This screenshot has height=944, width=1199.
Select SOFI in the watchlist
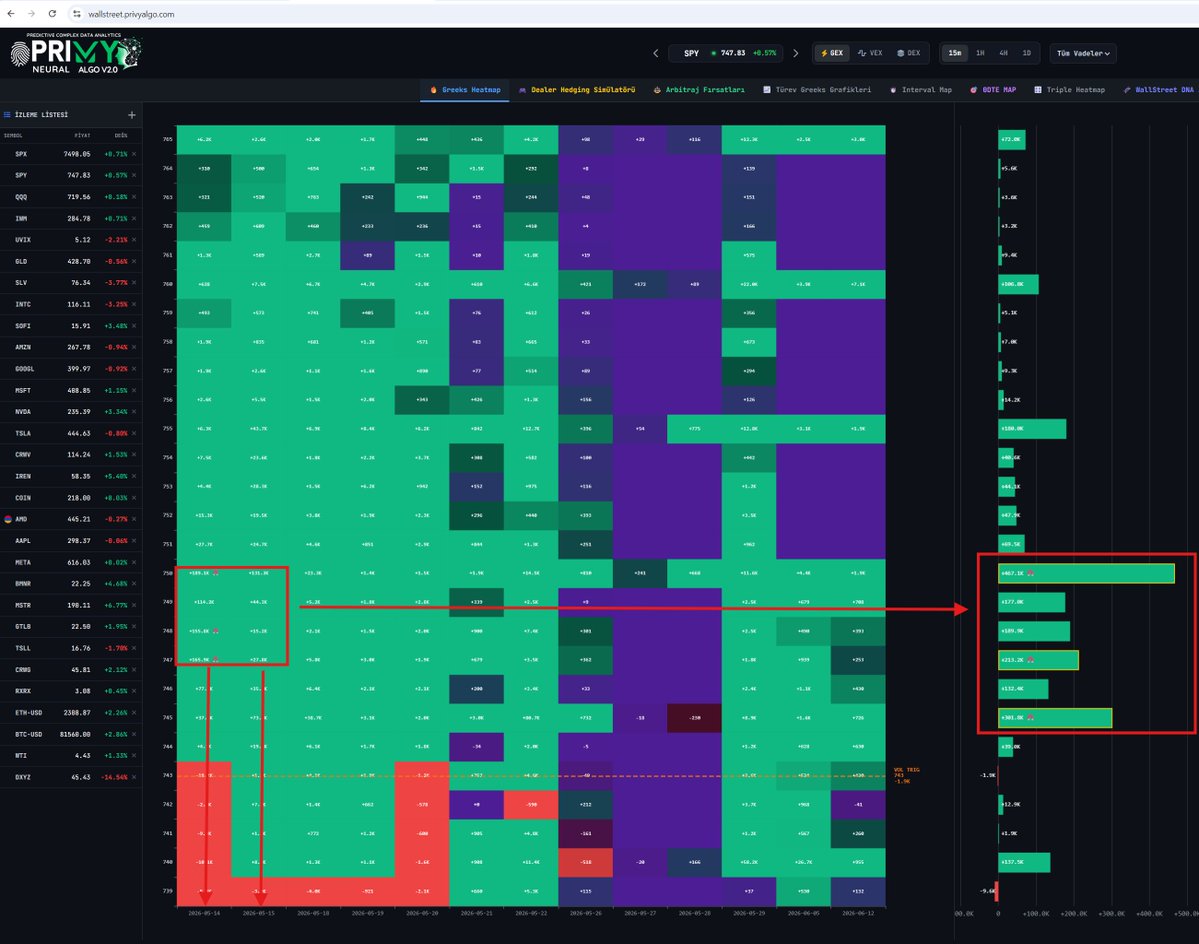click(x=71, y=326)
